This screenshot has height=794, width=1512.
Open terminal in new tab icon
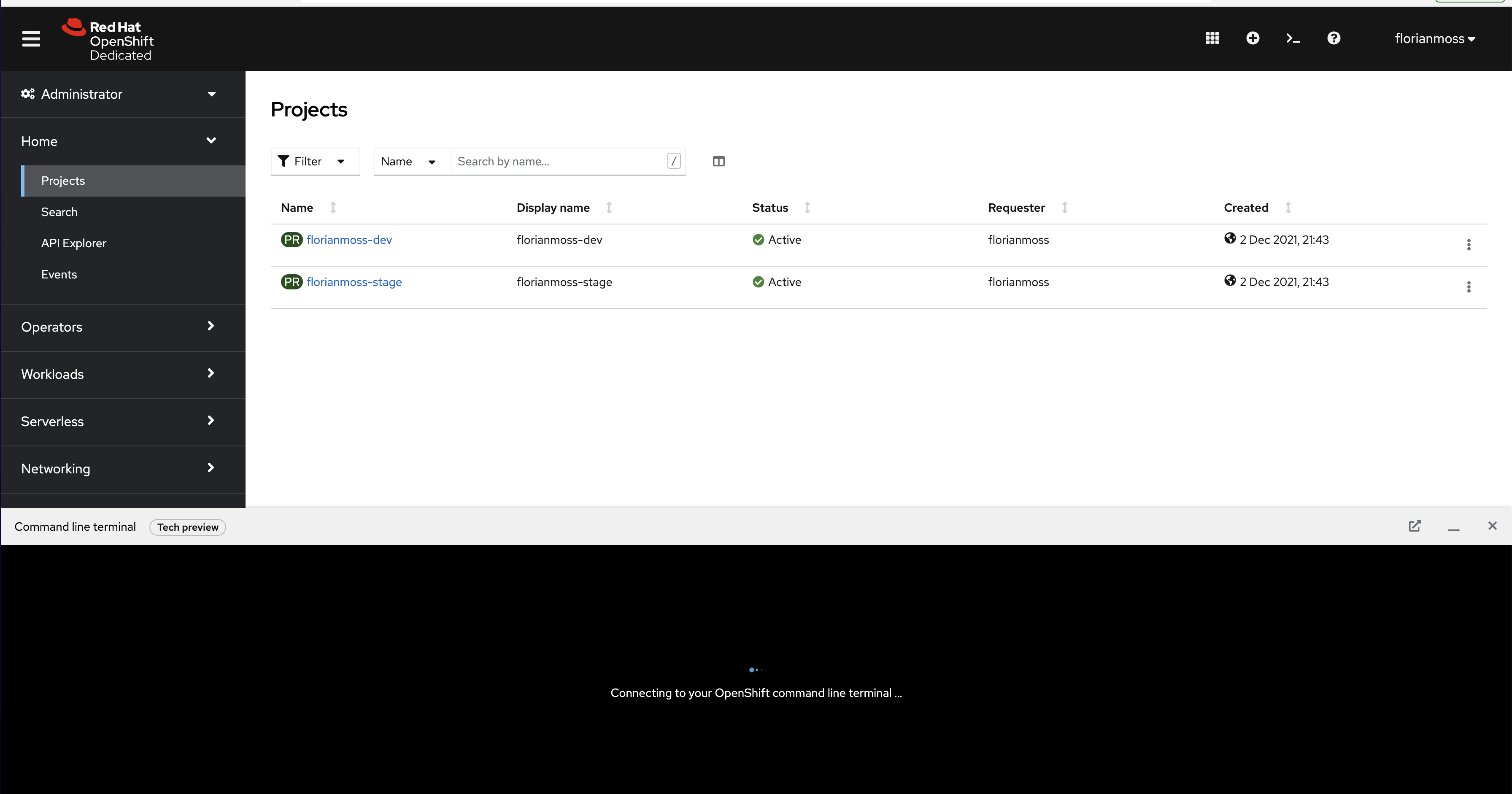pyautogui.click(x=1415, y=526)
